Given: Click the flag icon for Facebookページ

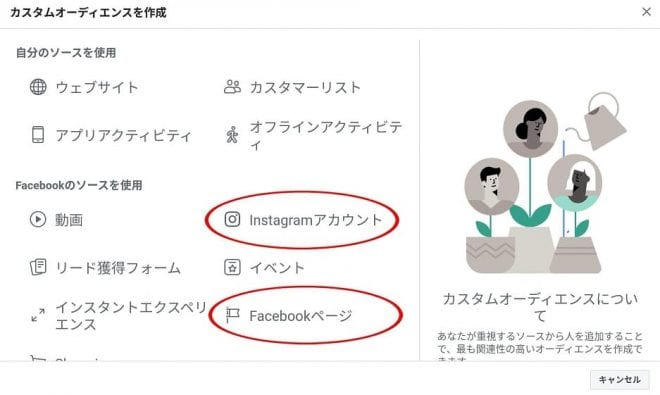Looking at the screenshot, I should point(232,315).
